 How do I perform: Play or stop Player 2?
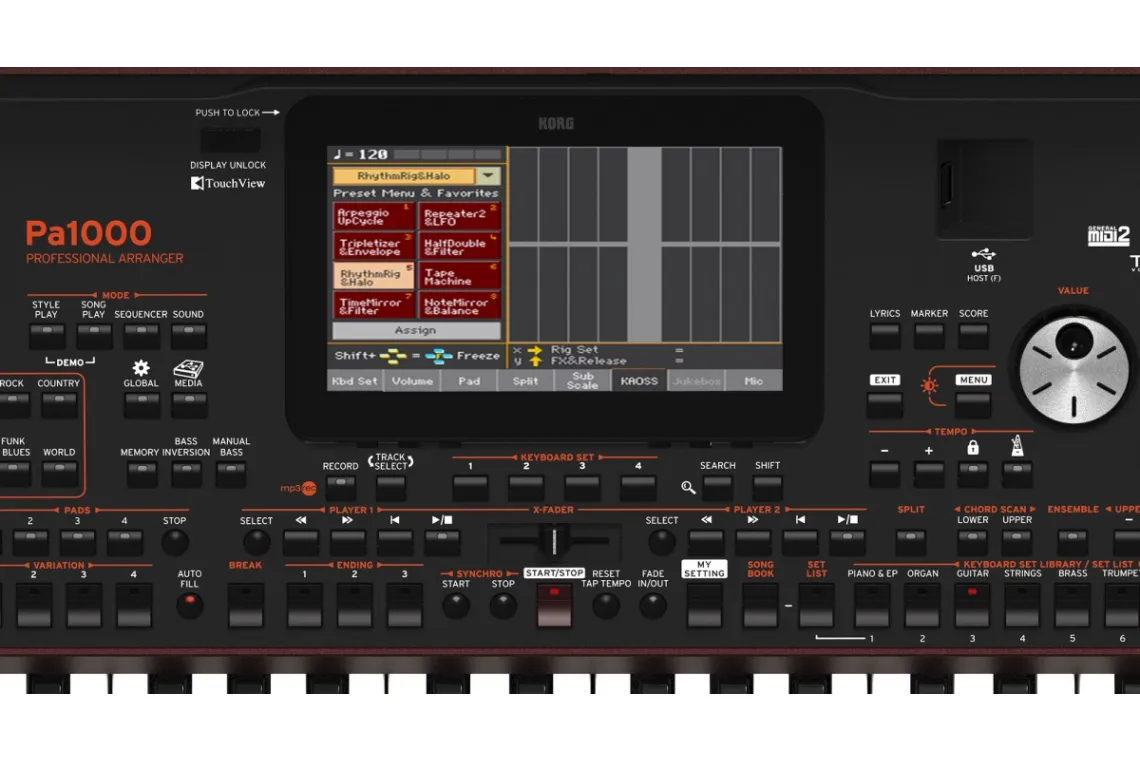point(847,543)
